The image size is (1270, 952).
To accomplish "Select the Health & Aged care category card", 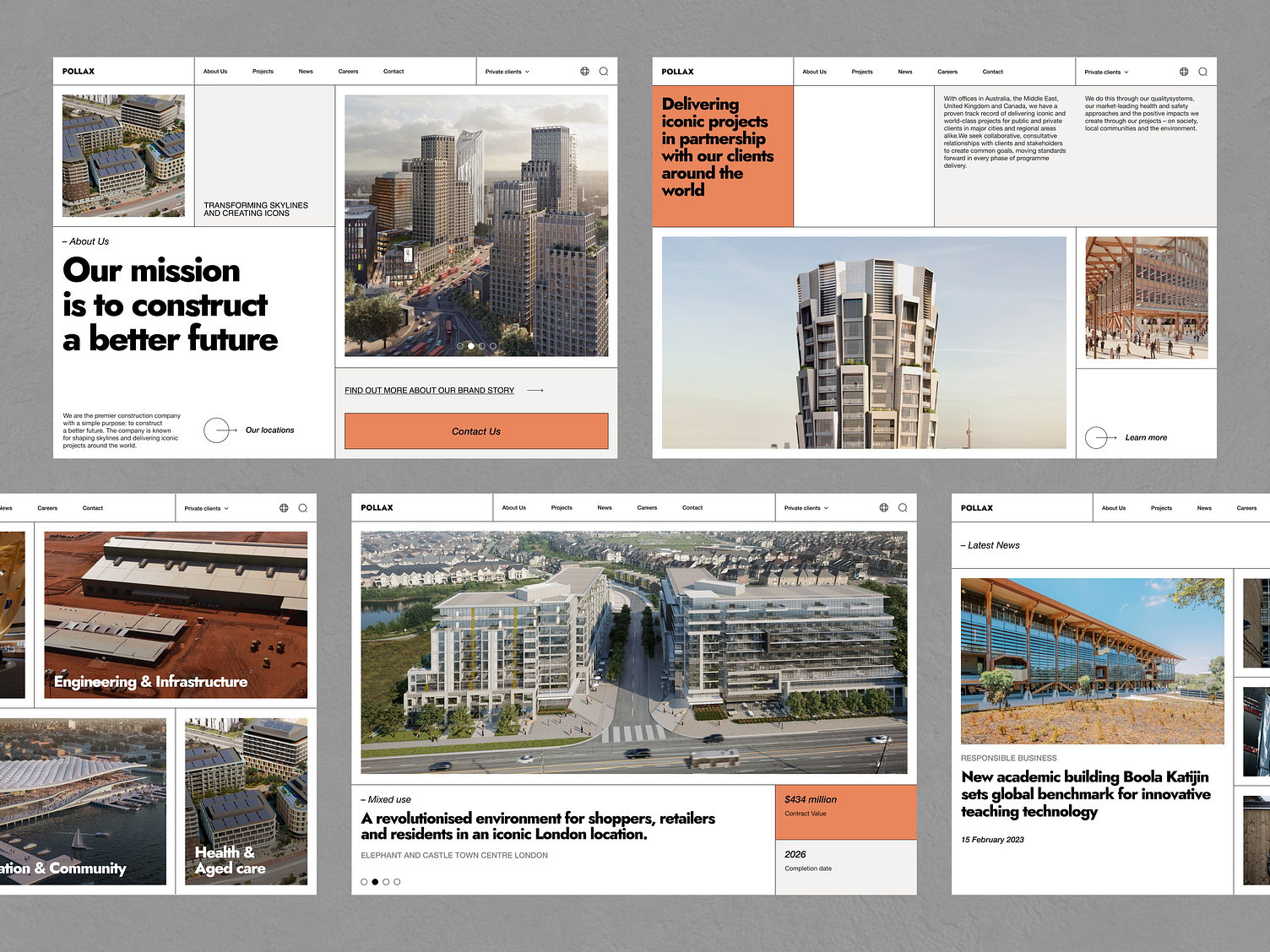I will click(x=247, y=802).
